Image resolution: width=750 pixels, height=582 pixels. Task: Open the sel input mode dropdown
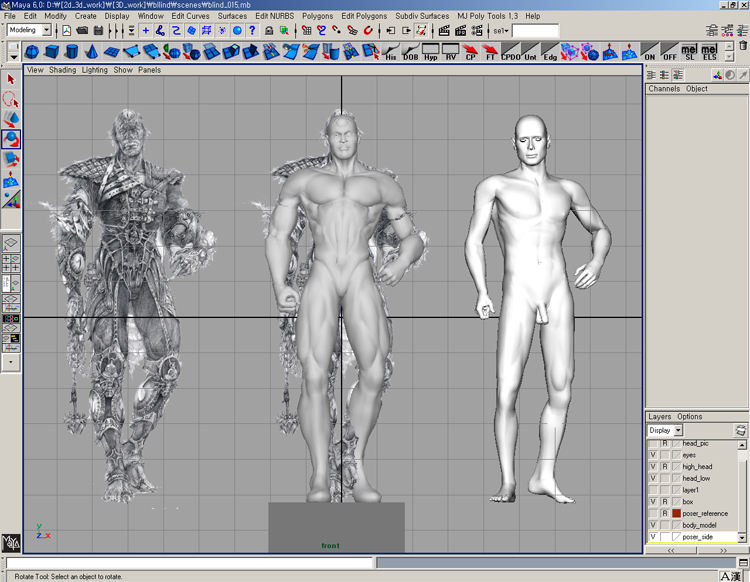point(499,31)
